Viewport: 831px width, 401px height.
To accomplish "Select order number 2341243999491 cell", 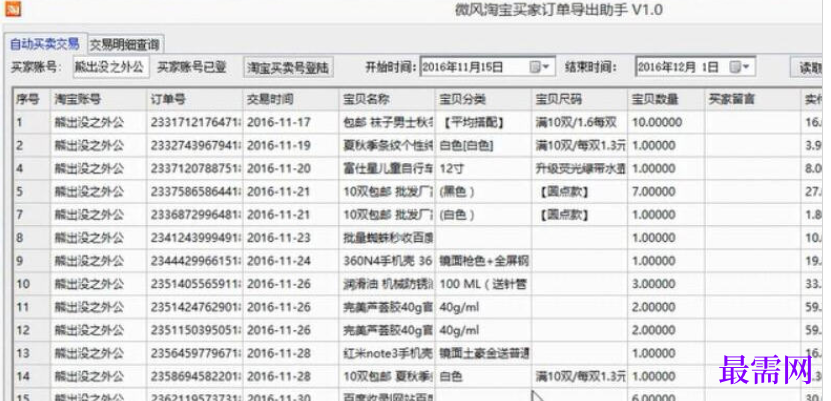I will click(194, 238).
